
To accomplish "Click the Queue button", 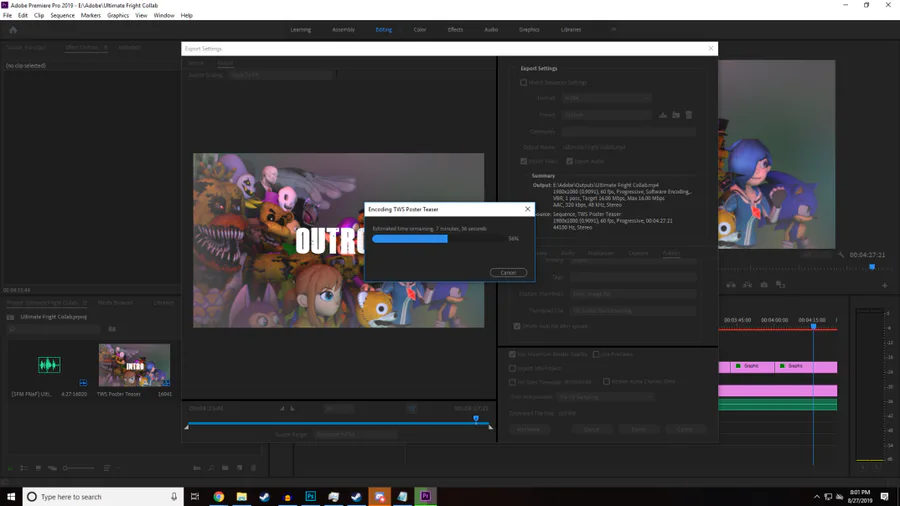I will pyautogui.click(x=591, y=429).
